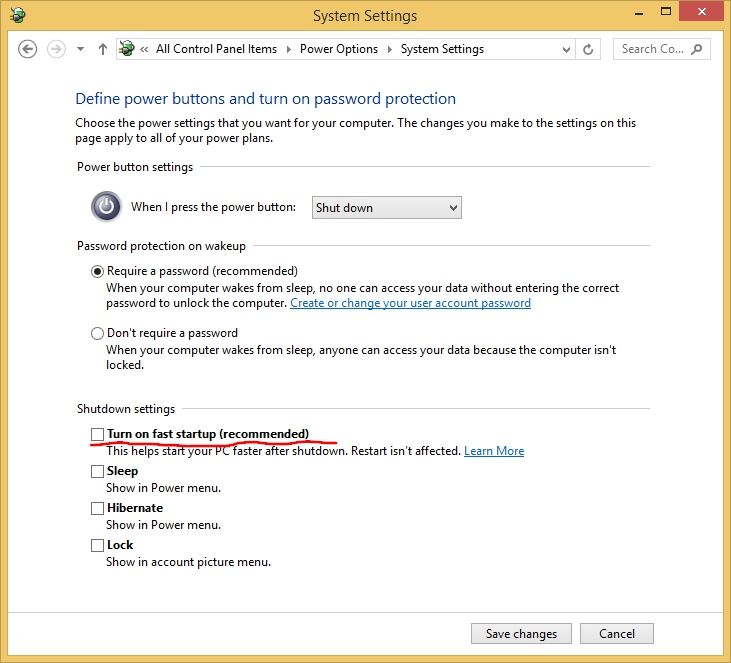Click the 'System Settings' window title

tap(365, 16)
